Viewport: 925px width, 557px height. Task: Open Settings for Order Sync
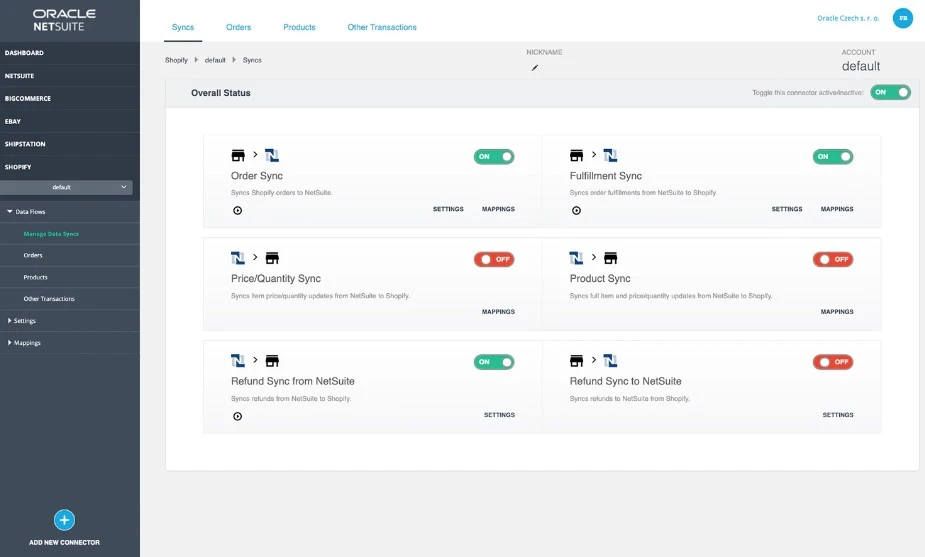click(x=448, y=209)
